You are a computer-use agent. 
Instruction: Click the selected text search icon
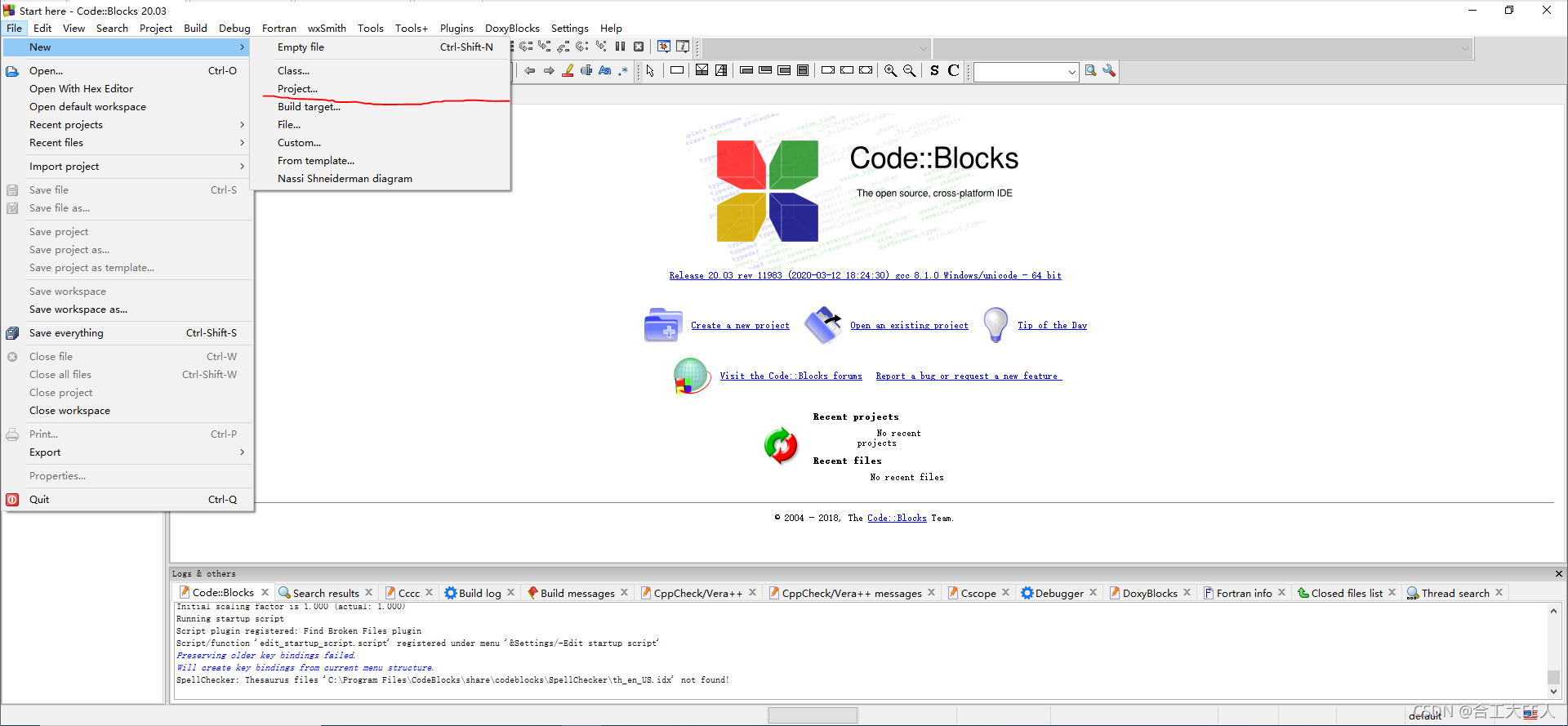pos(586,71)
